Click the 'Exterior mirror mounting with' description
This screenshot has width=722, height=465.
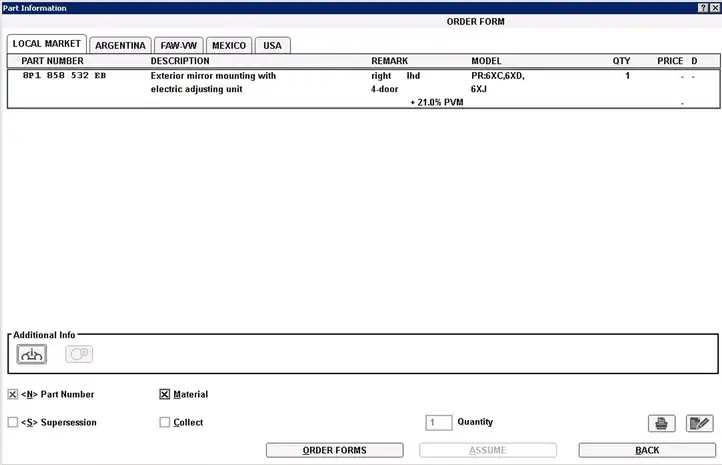click(213, 76)
